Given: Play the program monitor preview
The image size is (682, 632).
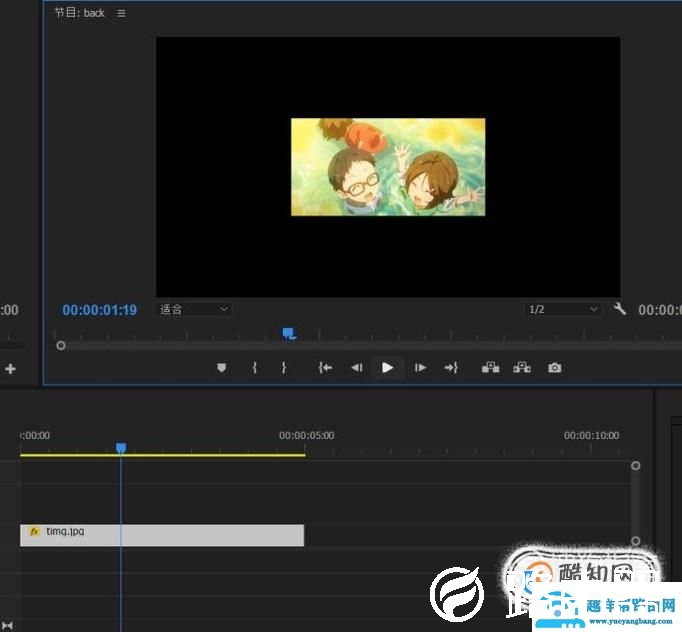Looking at the screenshot, I should pos(387,368).
